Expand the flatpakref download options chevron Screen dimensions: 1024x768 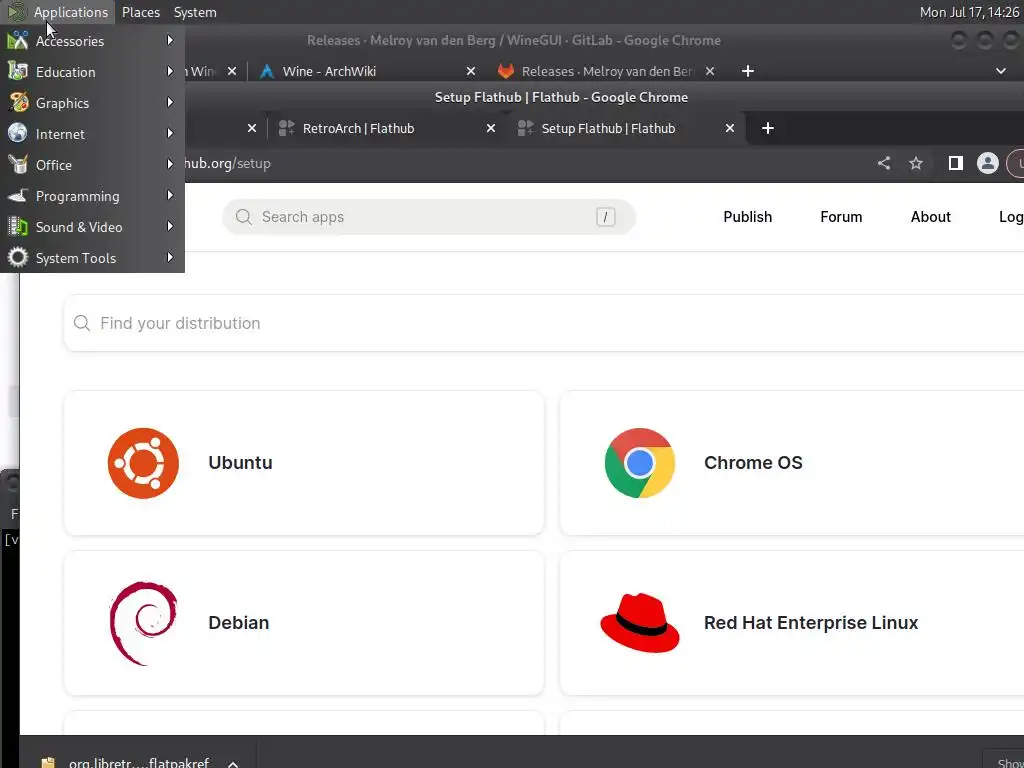click(x=233, y=763)
